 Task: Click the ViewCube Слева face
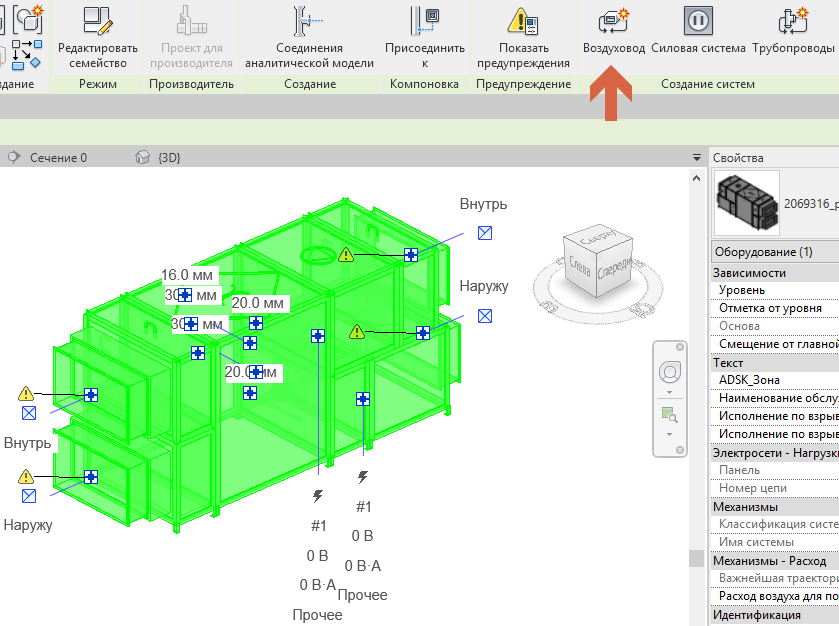tap(580, 266)
